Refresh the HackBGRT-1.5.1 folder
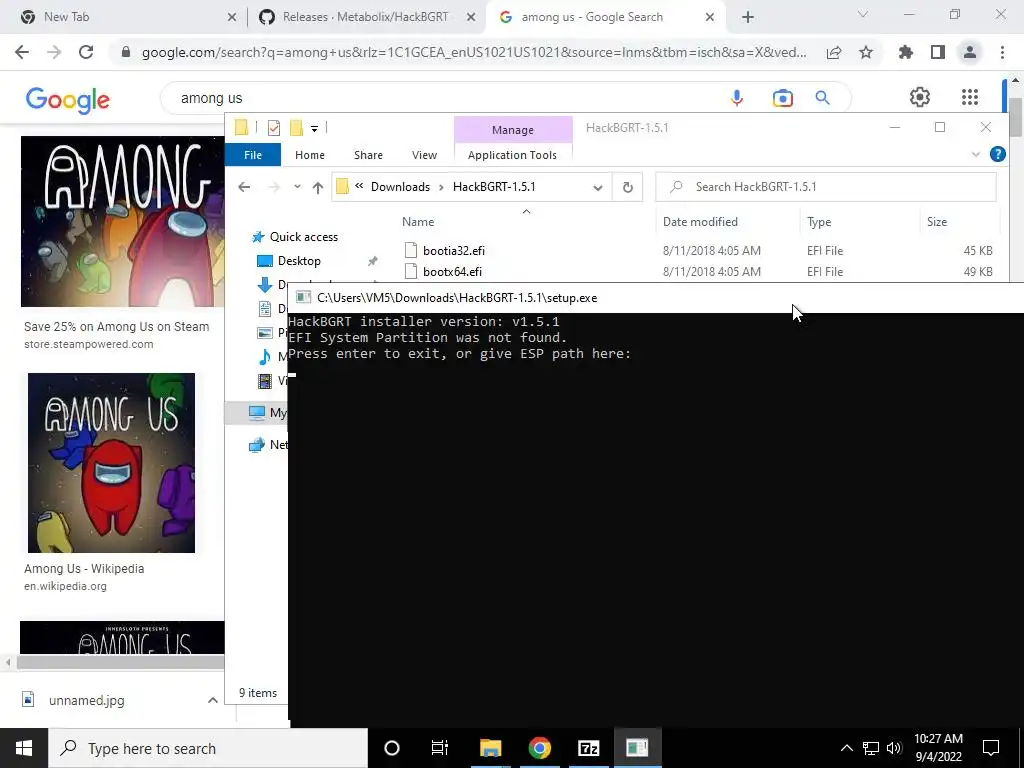Viewport: 1024px width, 768px height. [x=628, y=187]
